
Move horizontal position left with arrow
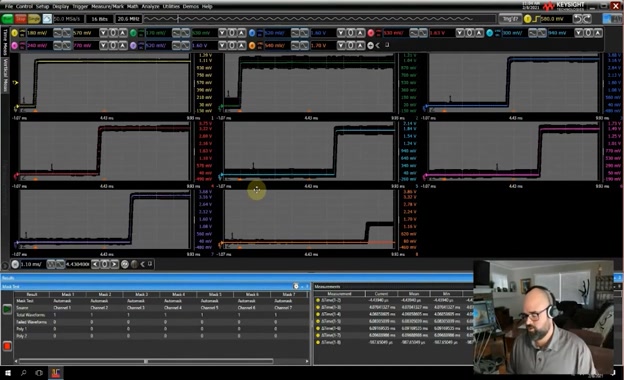coord(95,264)
